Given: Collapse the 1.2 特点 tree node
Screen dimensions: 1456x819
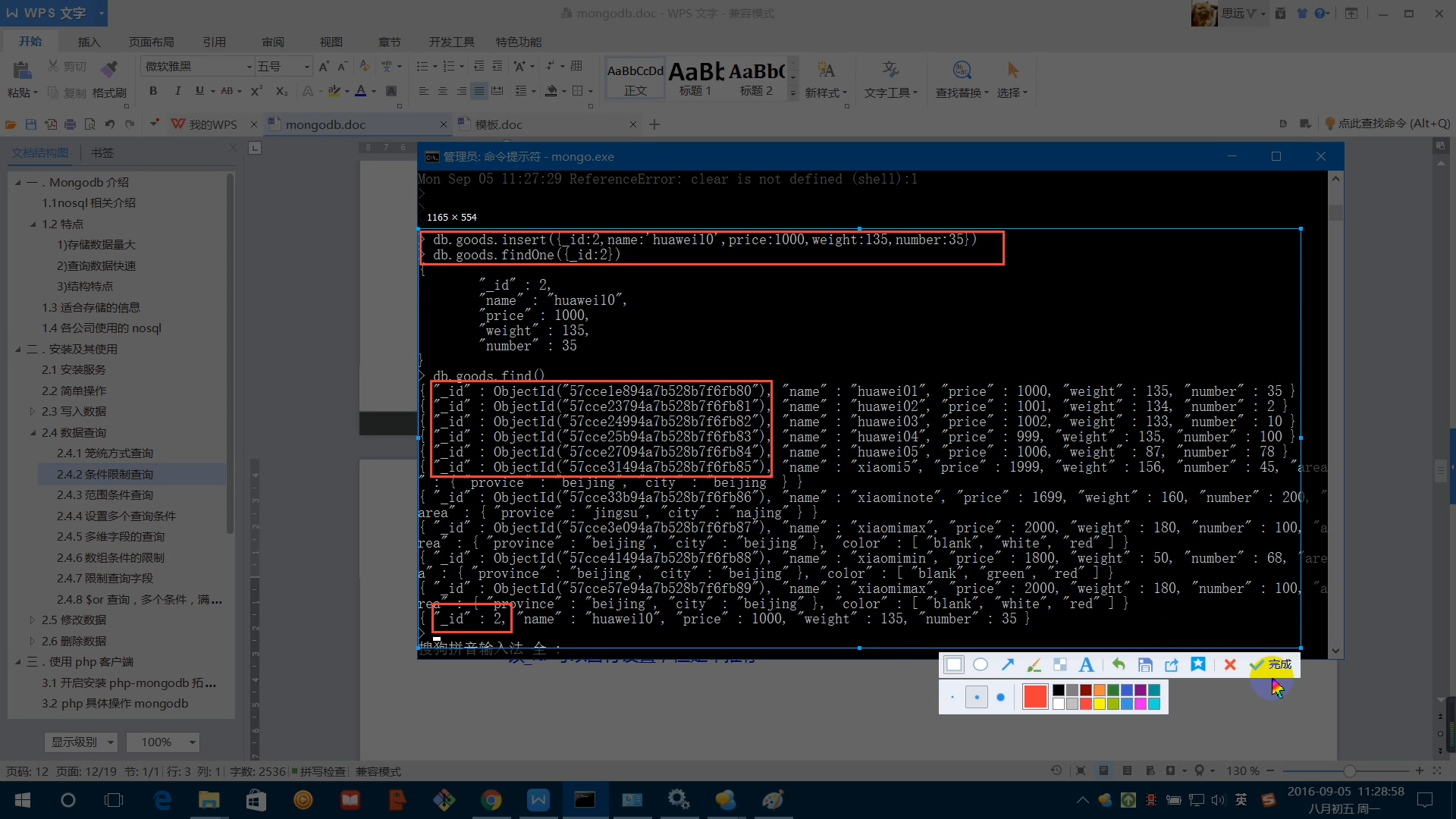Looking at the screenshot, I should [x=33, y=224].
